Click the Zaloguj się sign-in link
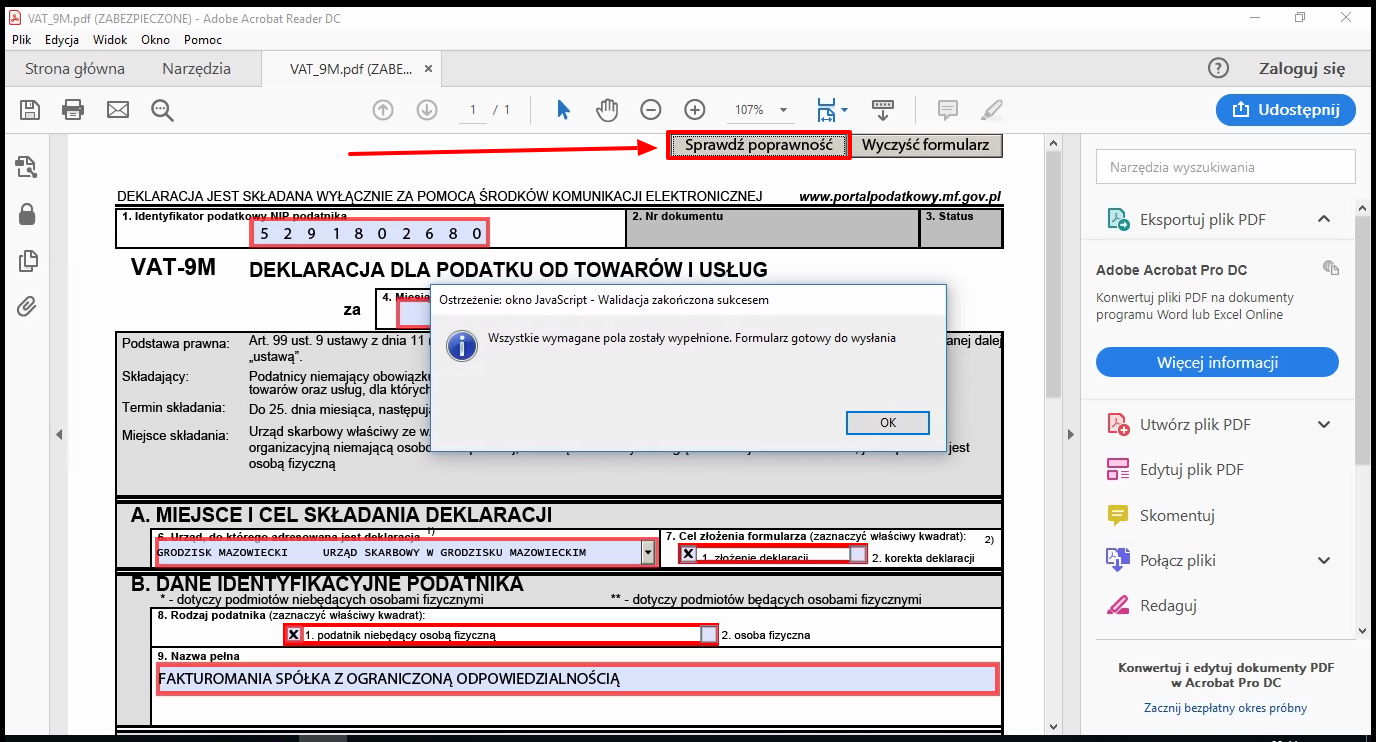 coord(1302,69)
